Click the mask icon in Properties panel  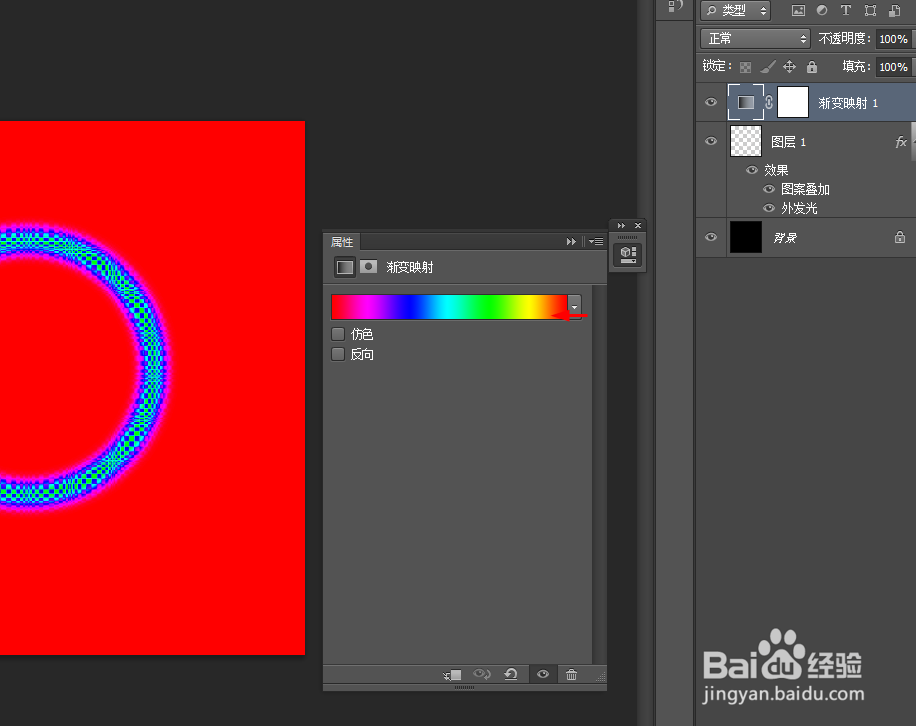[x=368, y=266]
